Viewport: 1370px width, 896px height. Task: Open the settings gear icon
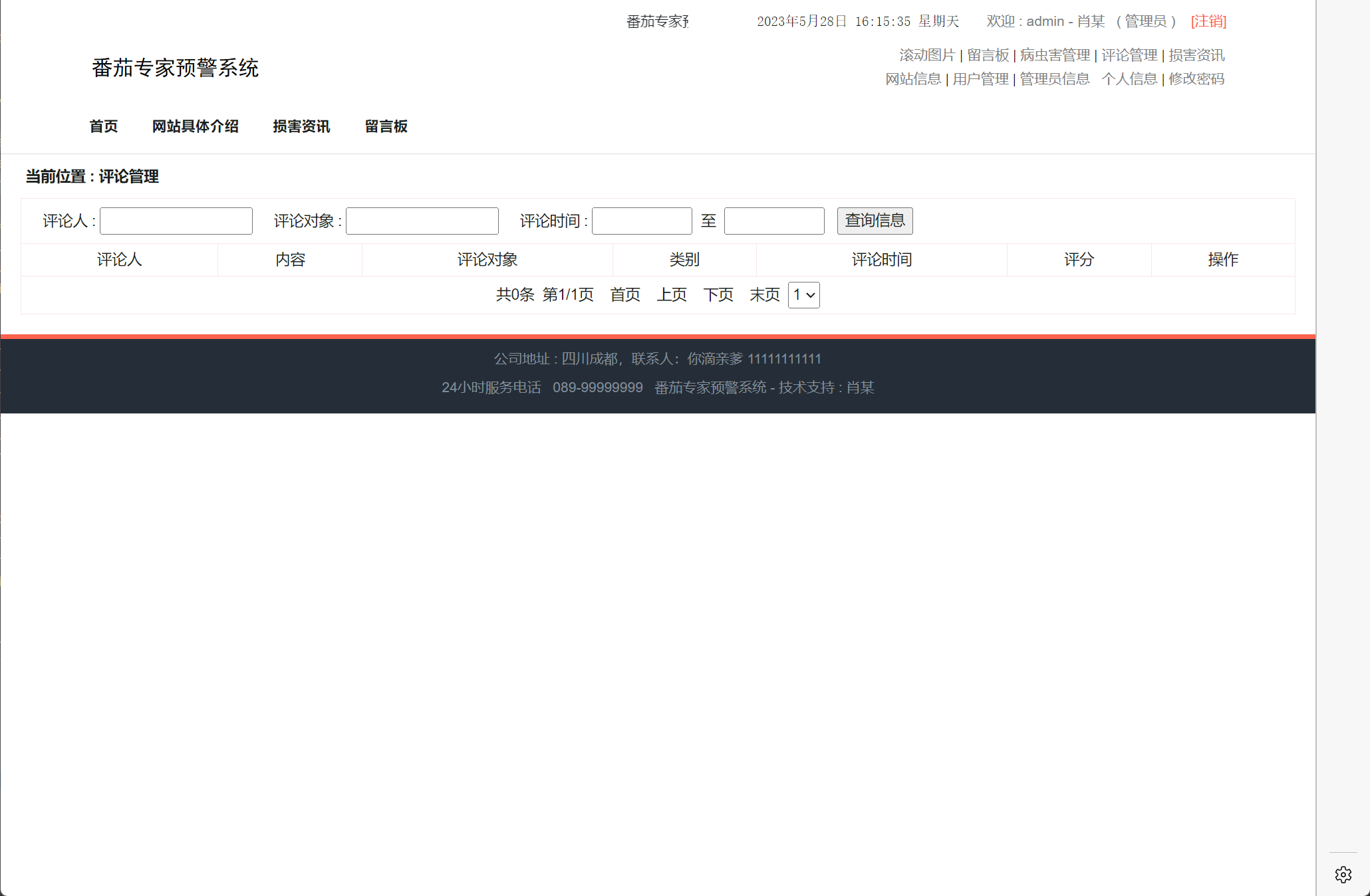click(1343, 875)
